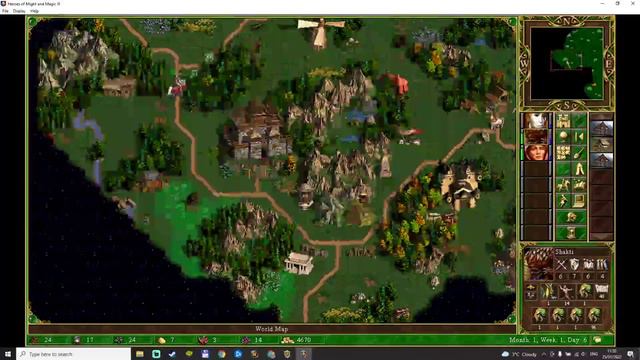Viewport: 640px width, 360px height.
Task: Click the Knowledge skill icon
Action: pos(602,264)
